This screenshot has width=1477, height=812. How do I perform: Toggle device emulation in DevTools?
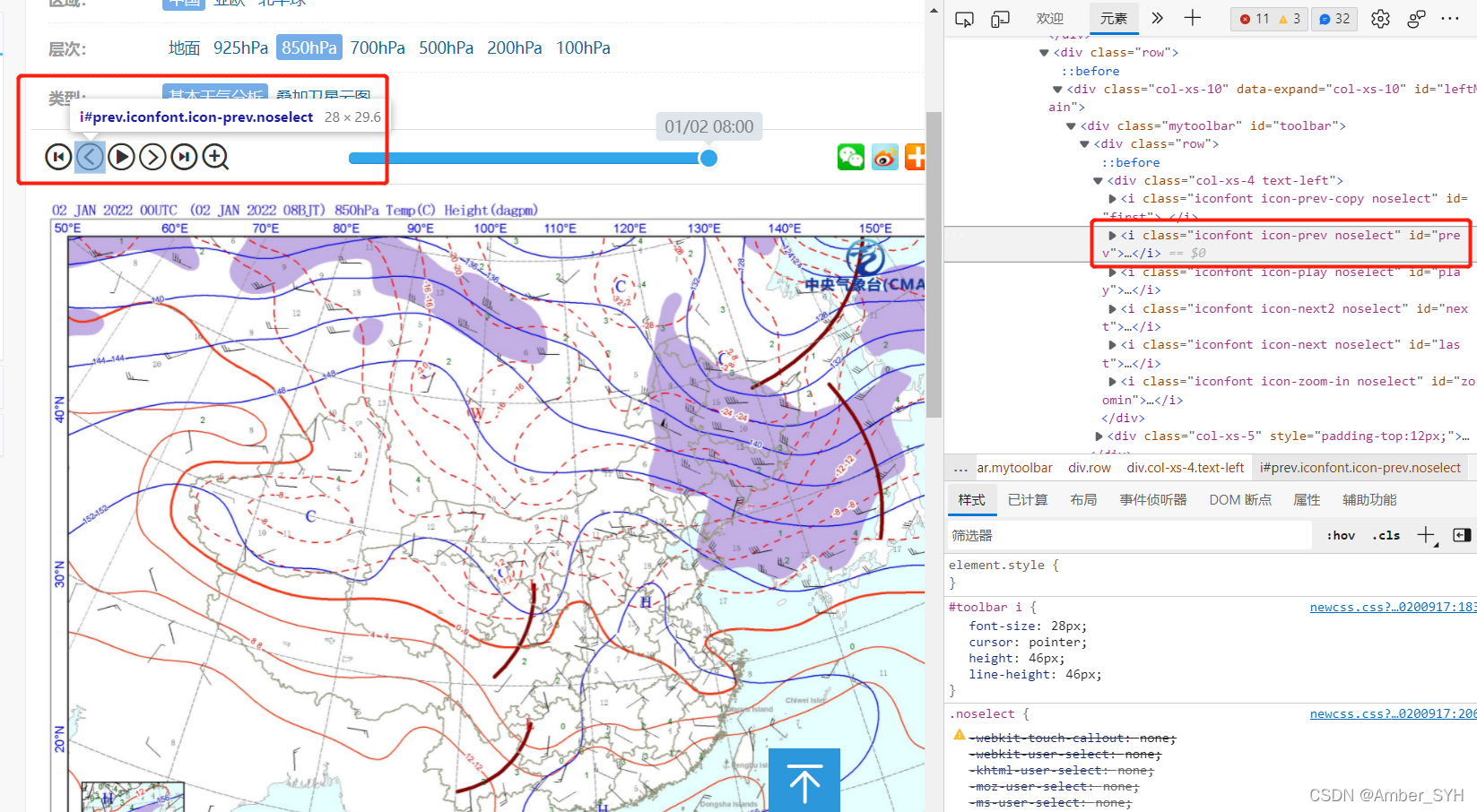coord(1000,19)
